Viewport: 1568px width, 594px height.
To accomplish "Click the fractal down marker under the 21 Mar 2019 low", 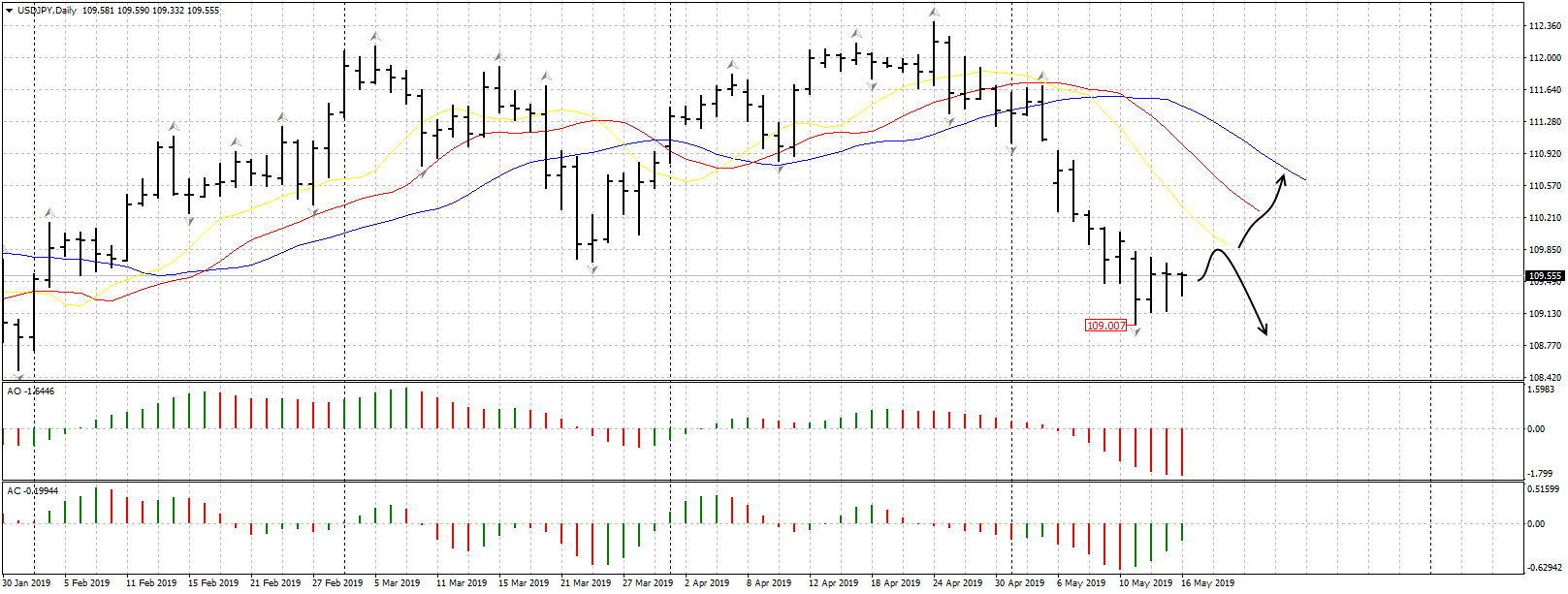I will pos(592,269).
